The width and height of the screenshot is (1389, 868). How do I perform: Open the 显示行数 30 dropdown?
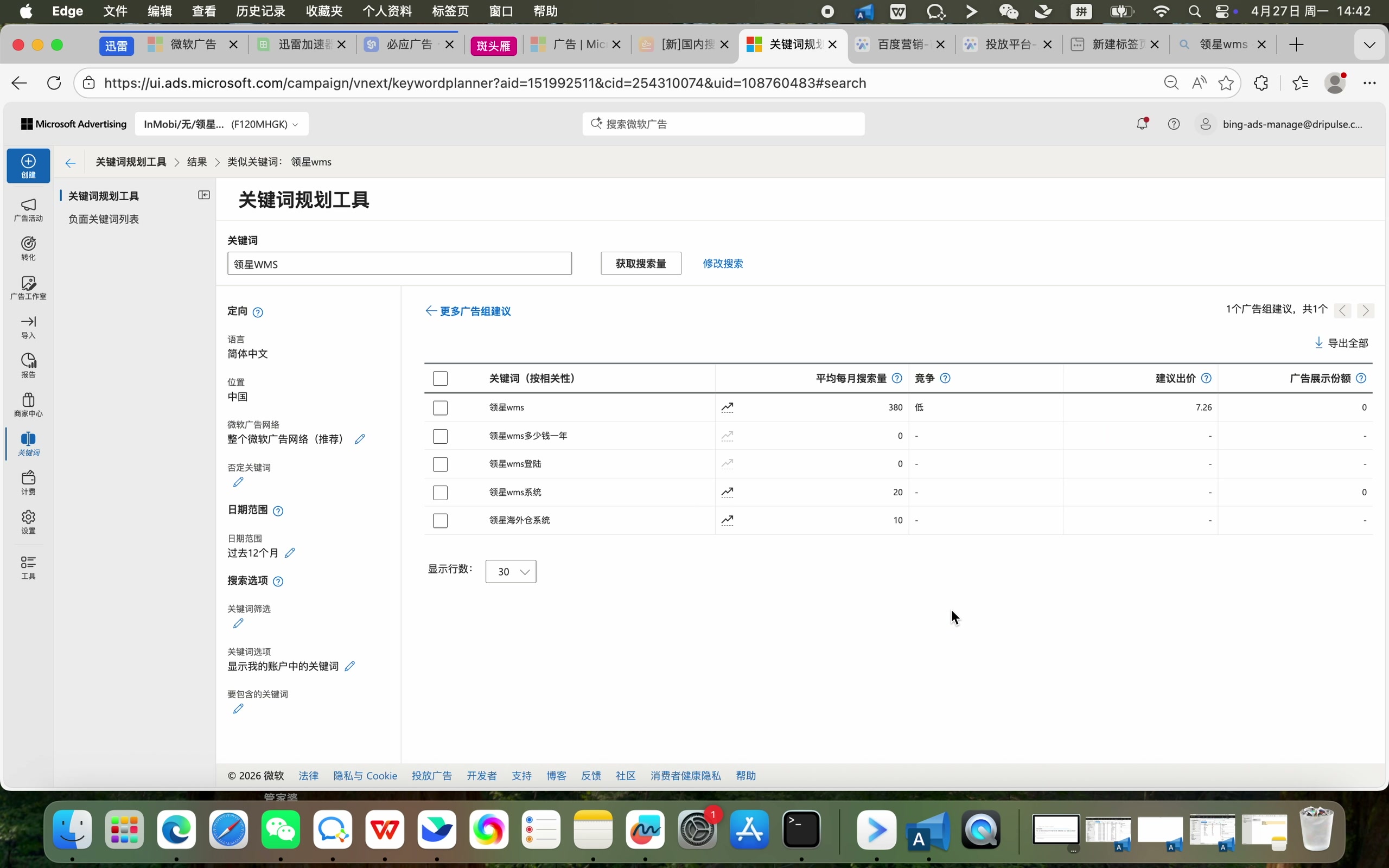click(511, 572)
